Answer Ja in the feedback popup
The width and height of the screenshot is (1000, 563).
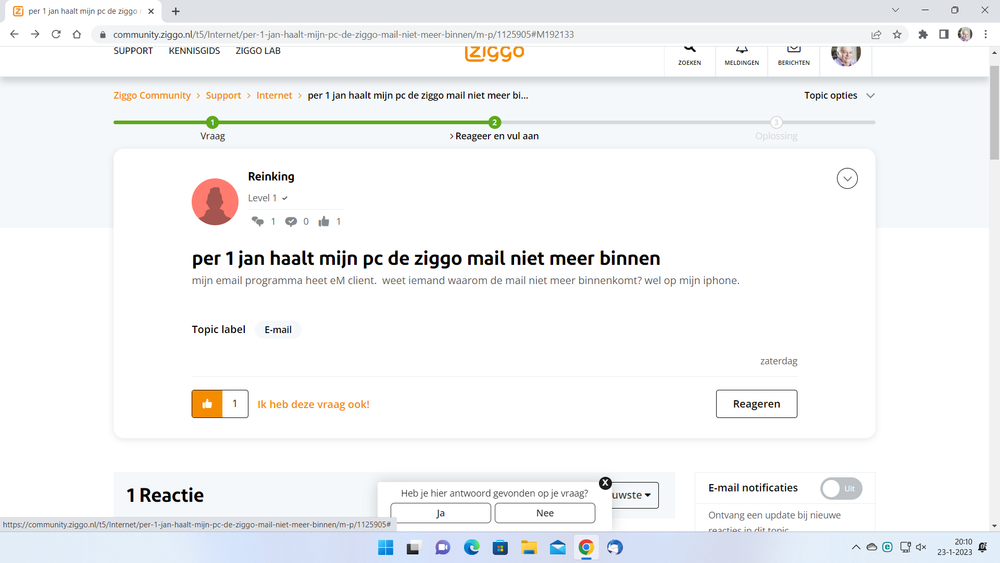pos(441,513)
